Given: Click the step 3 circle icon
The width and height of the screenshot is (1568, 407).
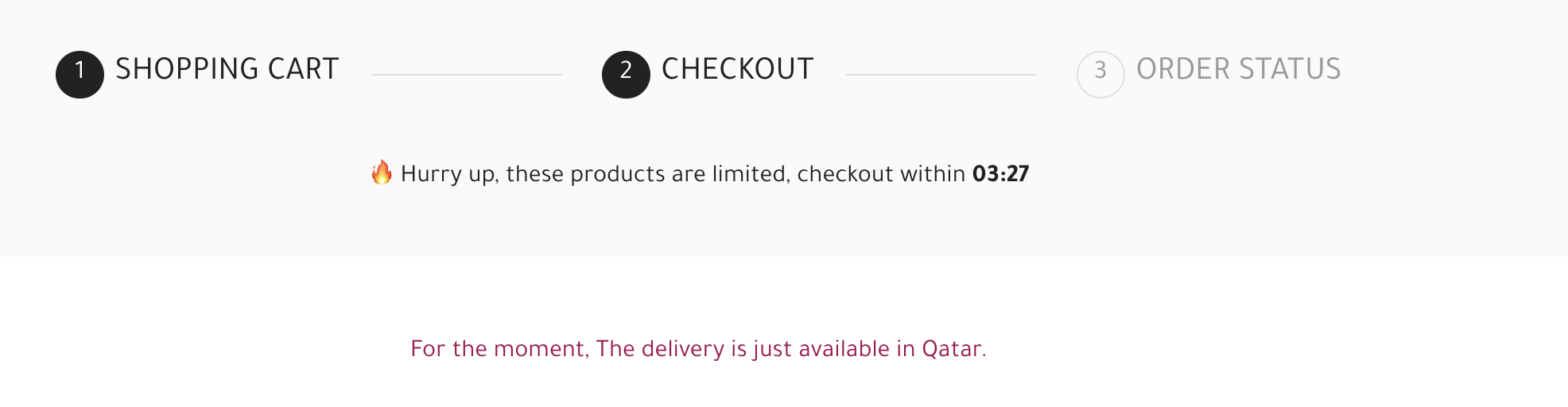Looking at the screenshot, I should (x=1100, y=75).
